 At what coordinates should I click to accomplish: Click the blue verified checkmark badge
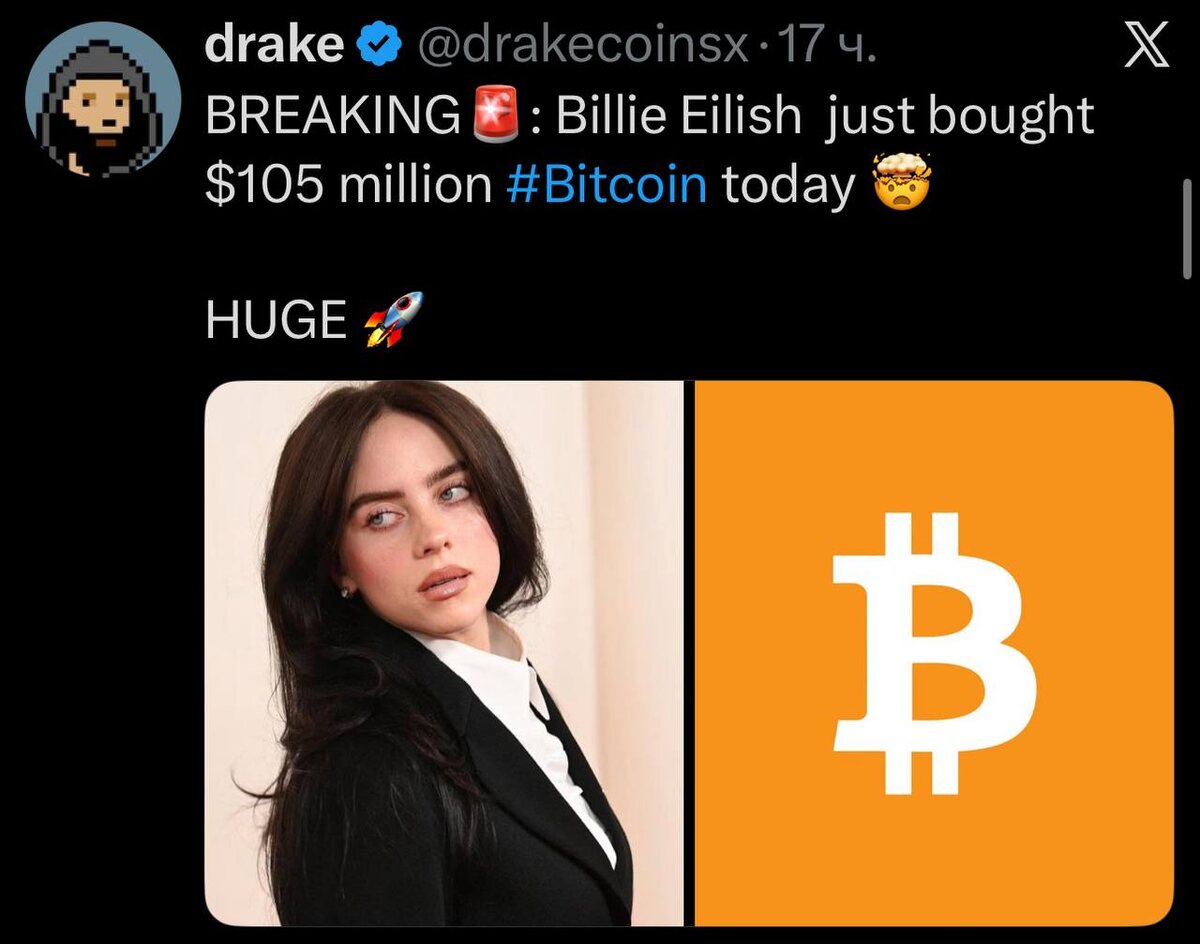(379, 46)
